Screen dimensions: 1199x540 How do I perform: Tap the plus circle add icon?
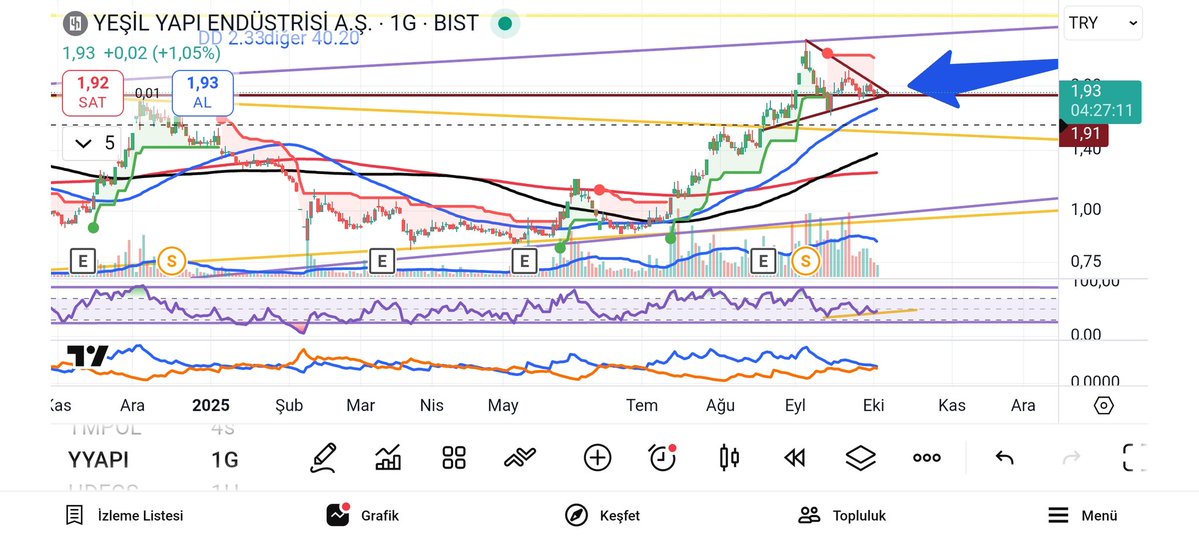[597, 458]
